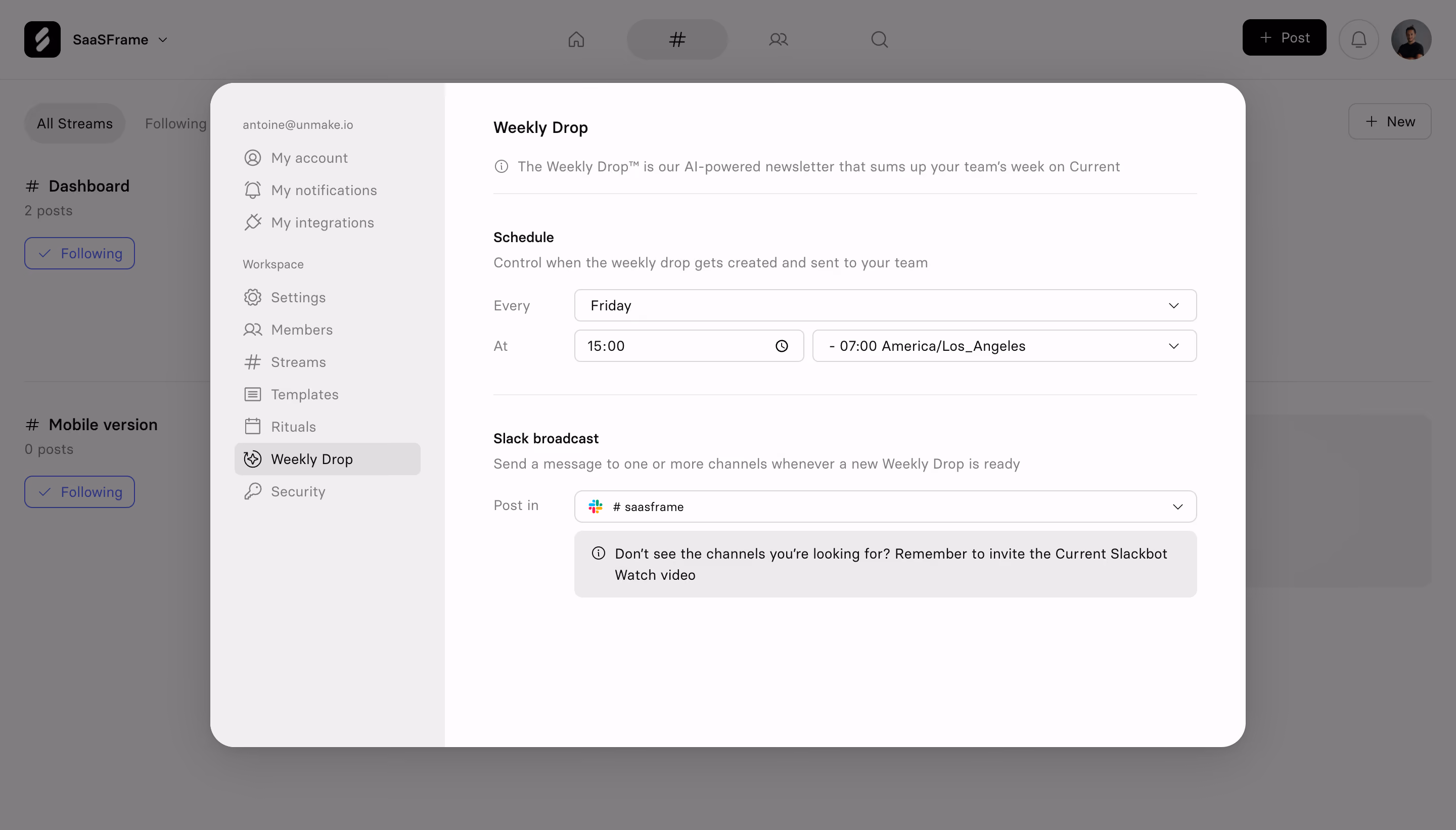Click the Post button
The image size is (1456, 830).
coord(1284,37)
